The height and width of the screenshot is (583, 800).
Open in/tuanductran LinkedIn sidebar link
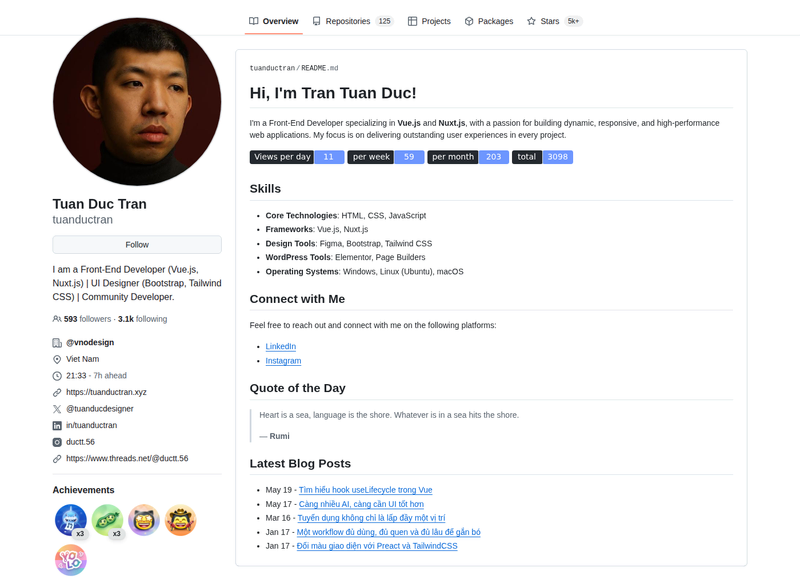point(91,425)
